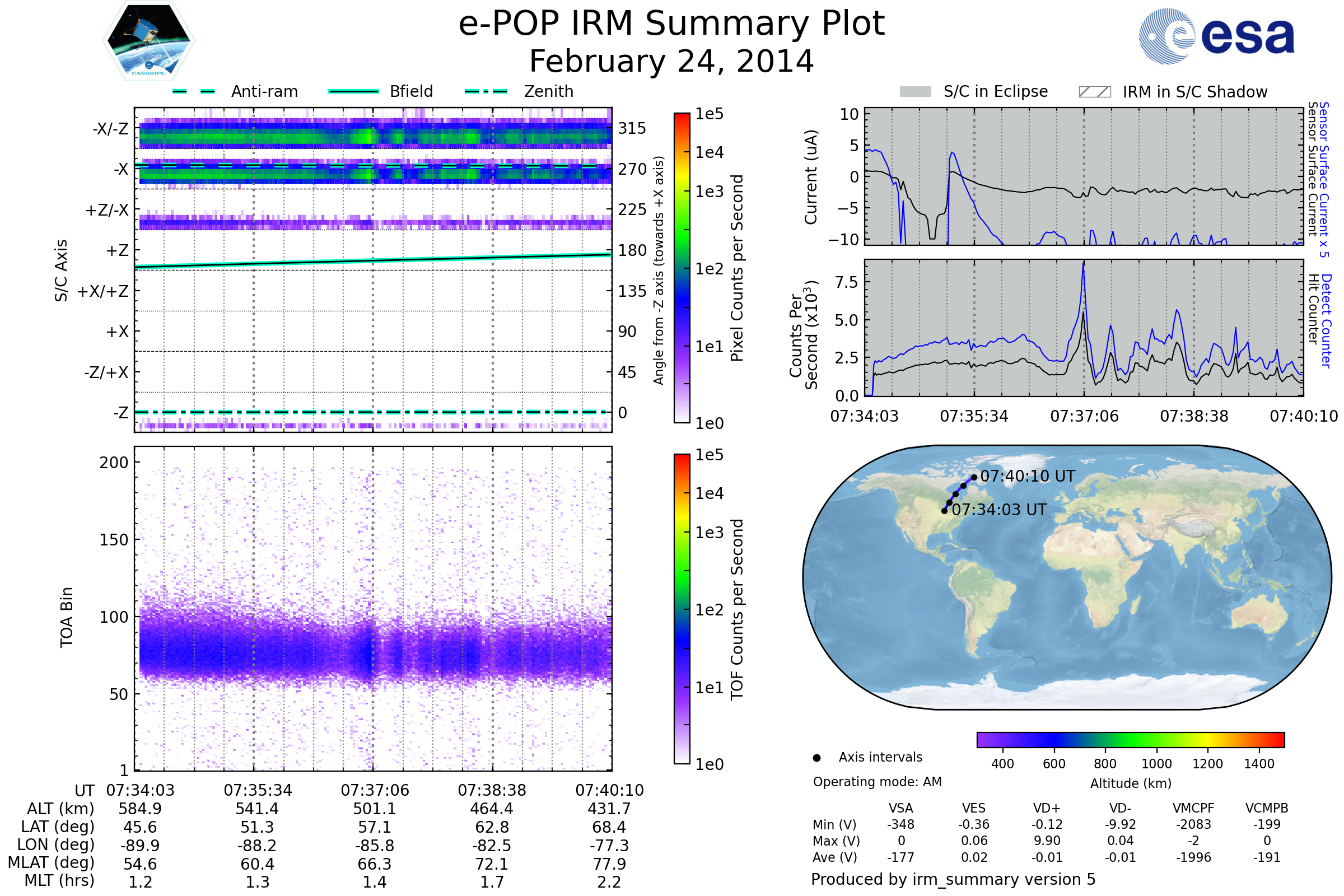Click the S/C in Eclipse gray legend patch
This screenshot has width=1344, height=896.
coord(916,92)
